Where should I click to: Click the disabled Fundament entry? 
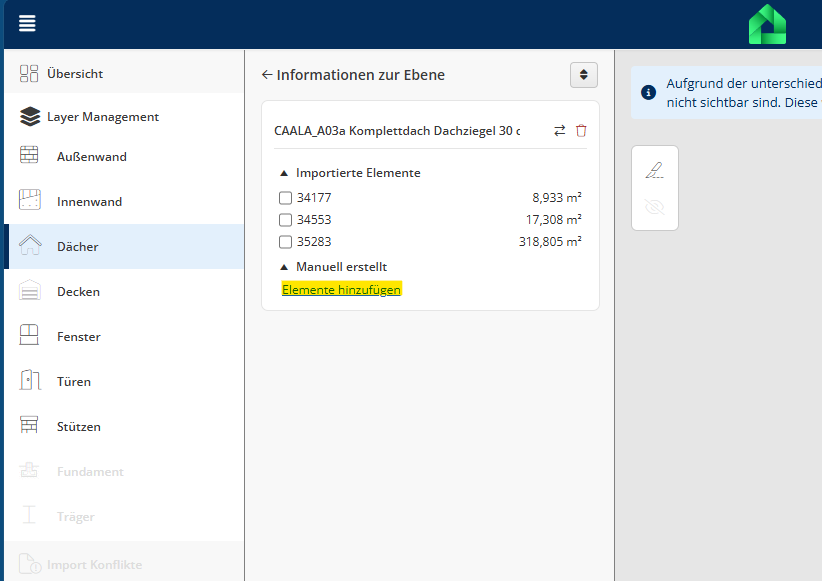(x=124, y=472)
